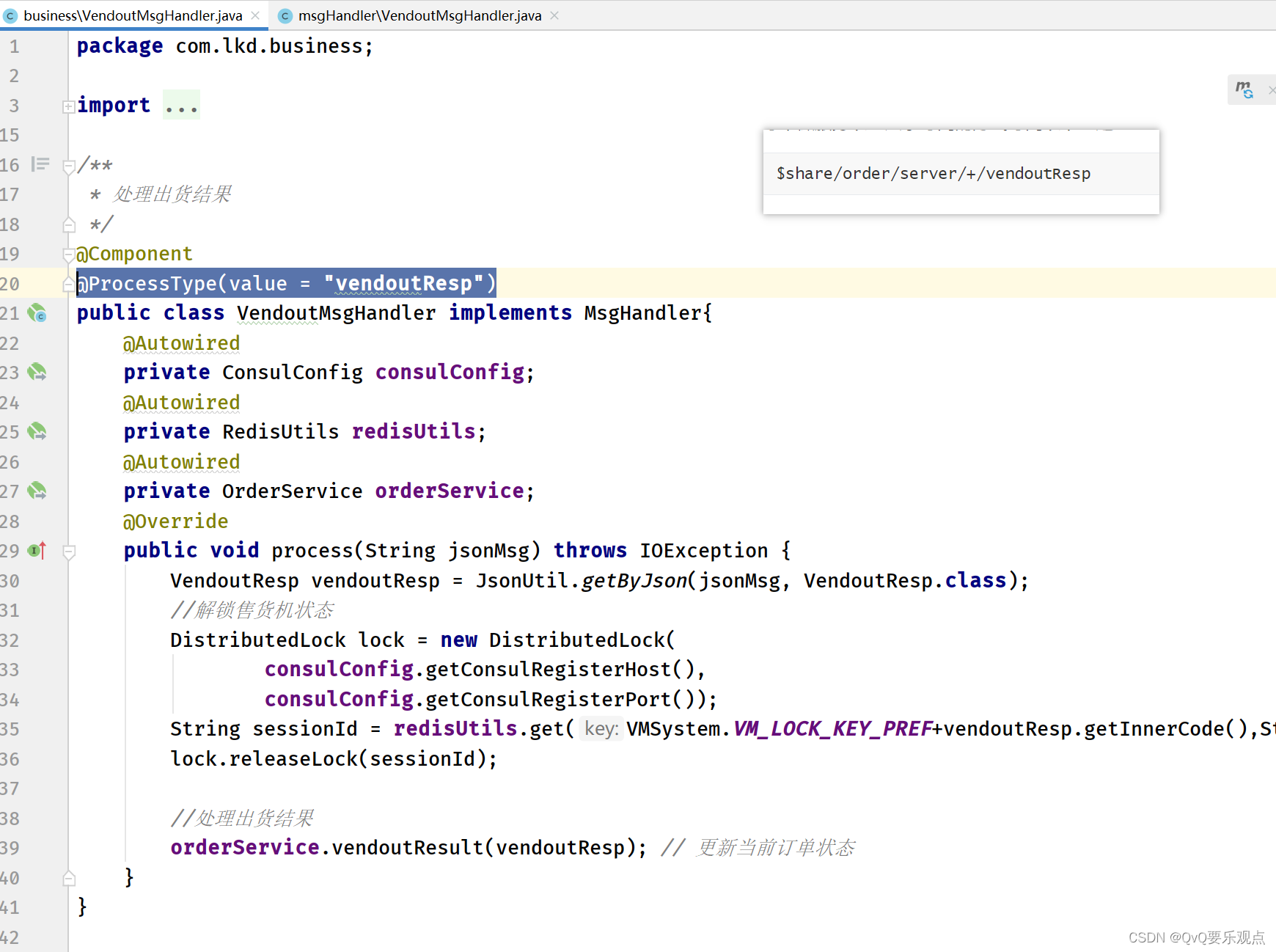Click line number 29 in gutter
This screenshot has height=952, width=1276.
pyautogui.click(x=10, y=551)
